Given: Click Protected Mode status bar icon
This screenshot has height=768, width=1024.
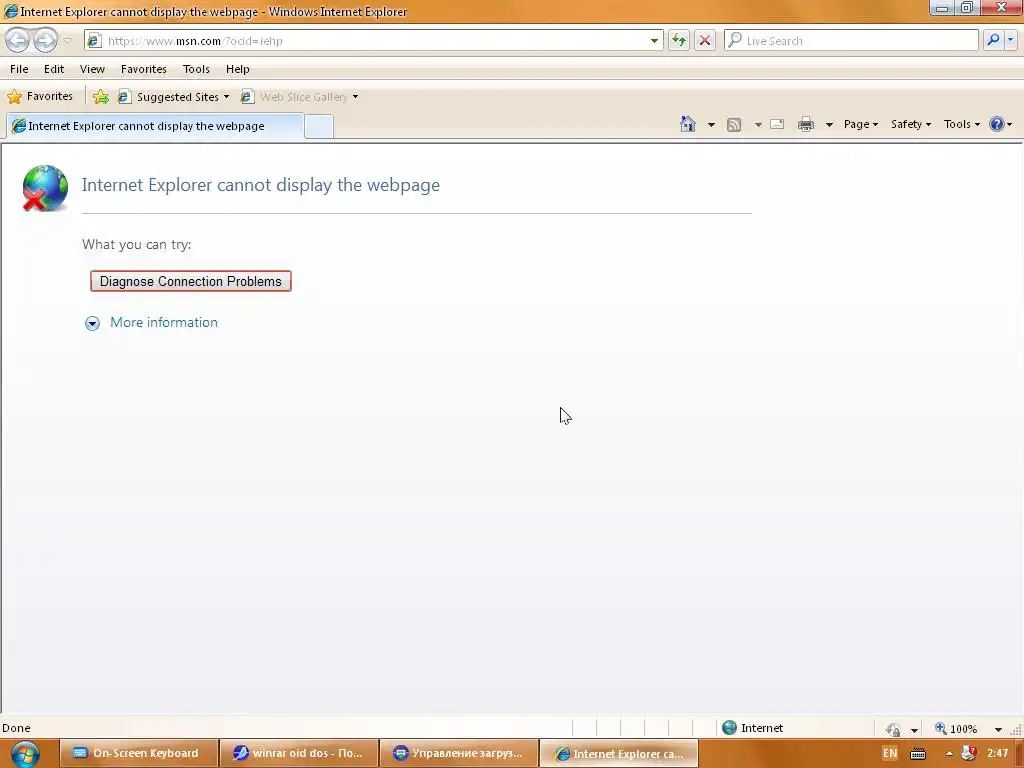Looking at the screenshot, I should click(x=893, y=729).
